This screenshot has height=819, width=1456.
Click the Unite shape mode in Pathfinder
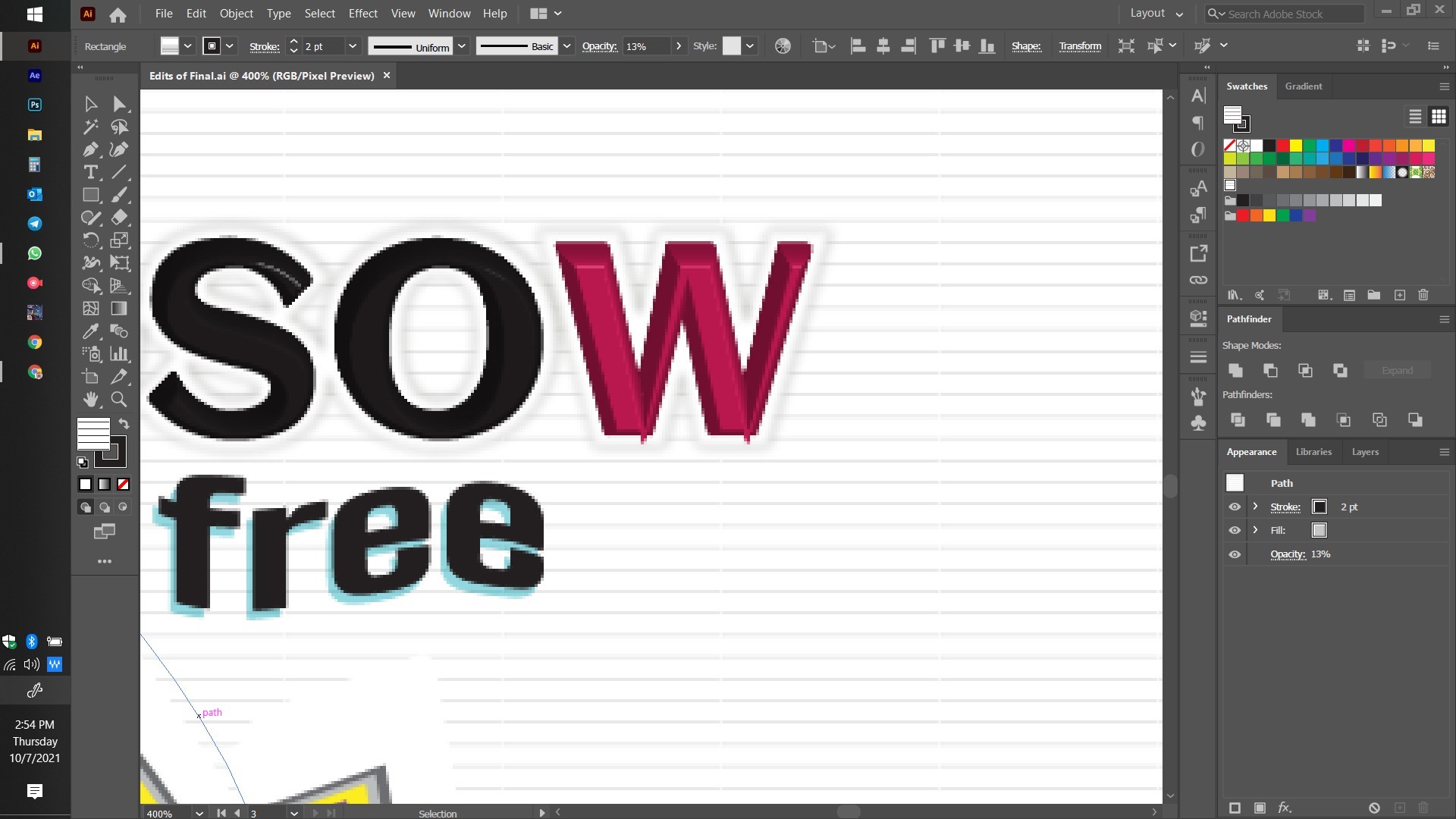point(1235,371)
